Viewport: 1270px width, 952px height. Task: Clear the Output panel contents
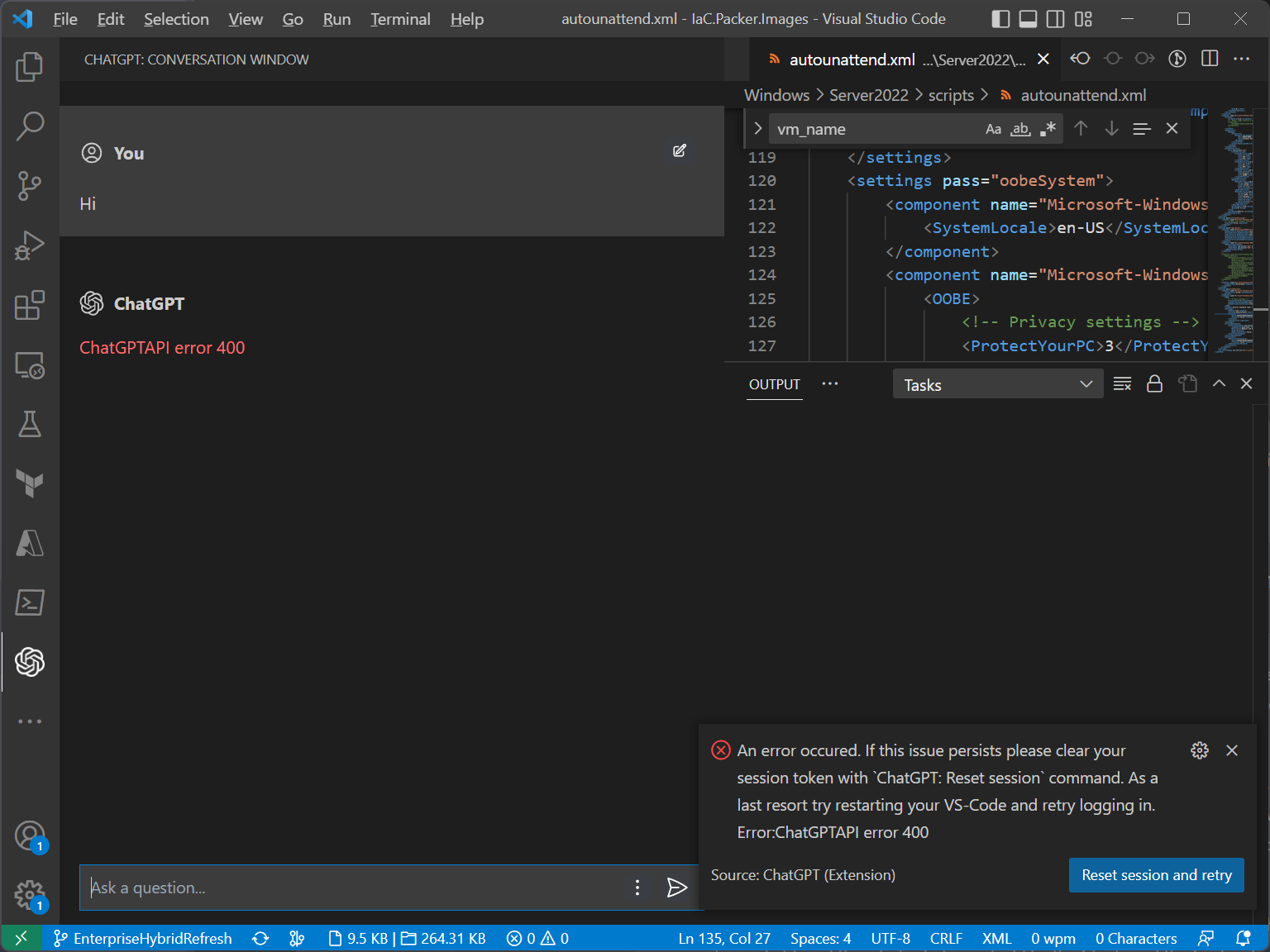[1122, 383]
